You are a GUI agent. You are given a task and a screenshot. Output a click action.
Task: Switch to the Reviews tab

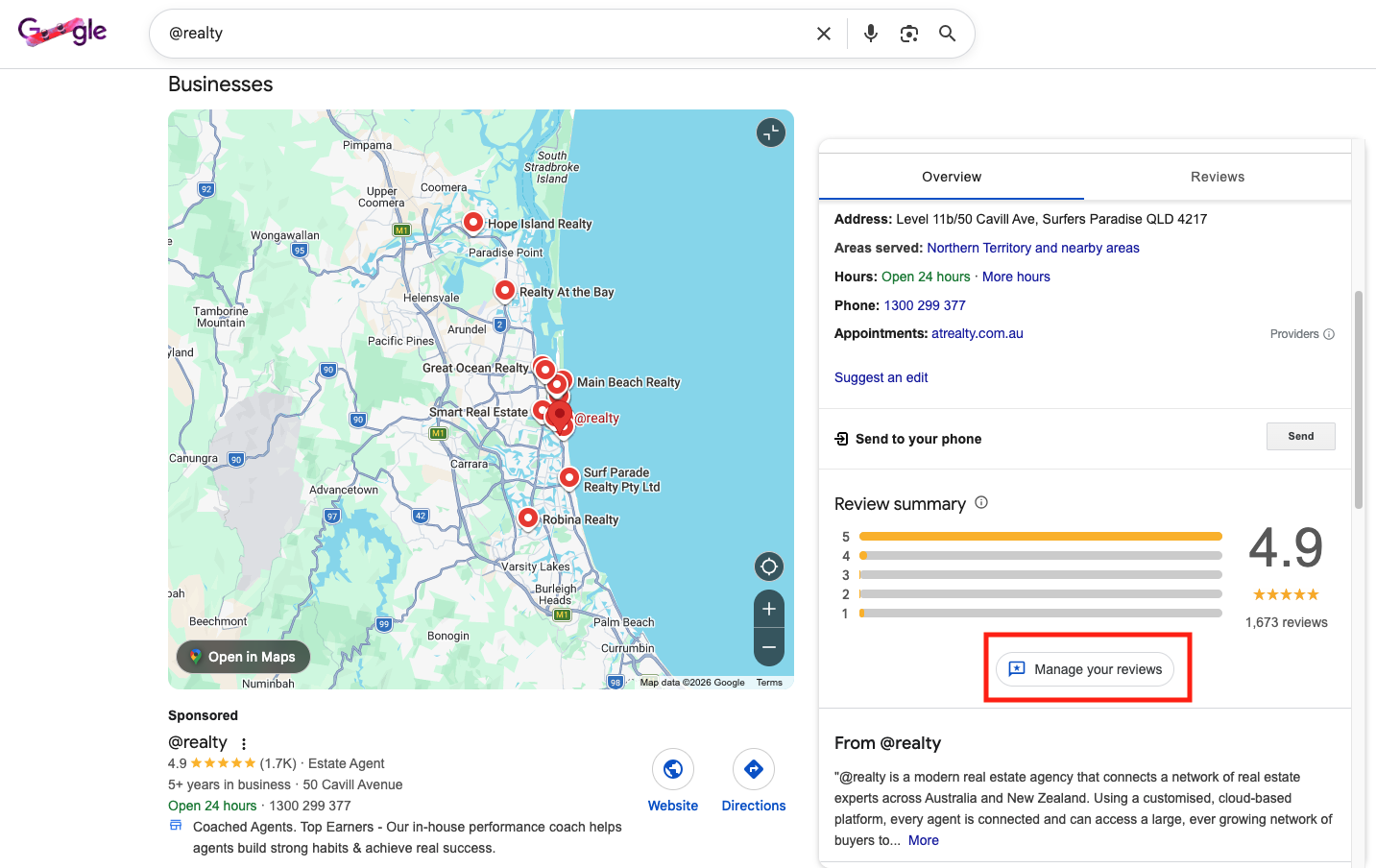(1218, 177)
